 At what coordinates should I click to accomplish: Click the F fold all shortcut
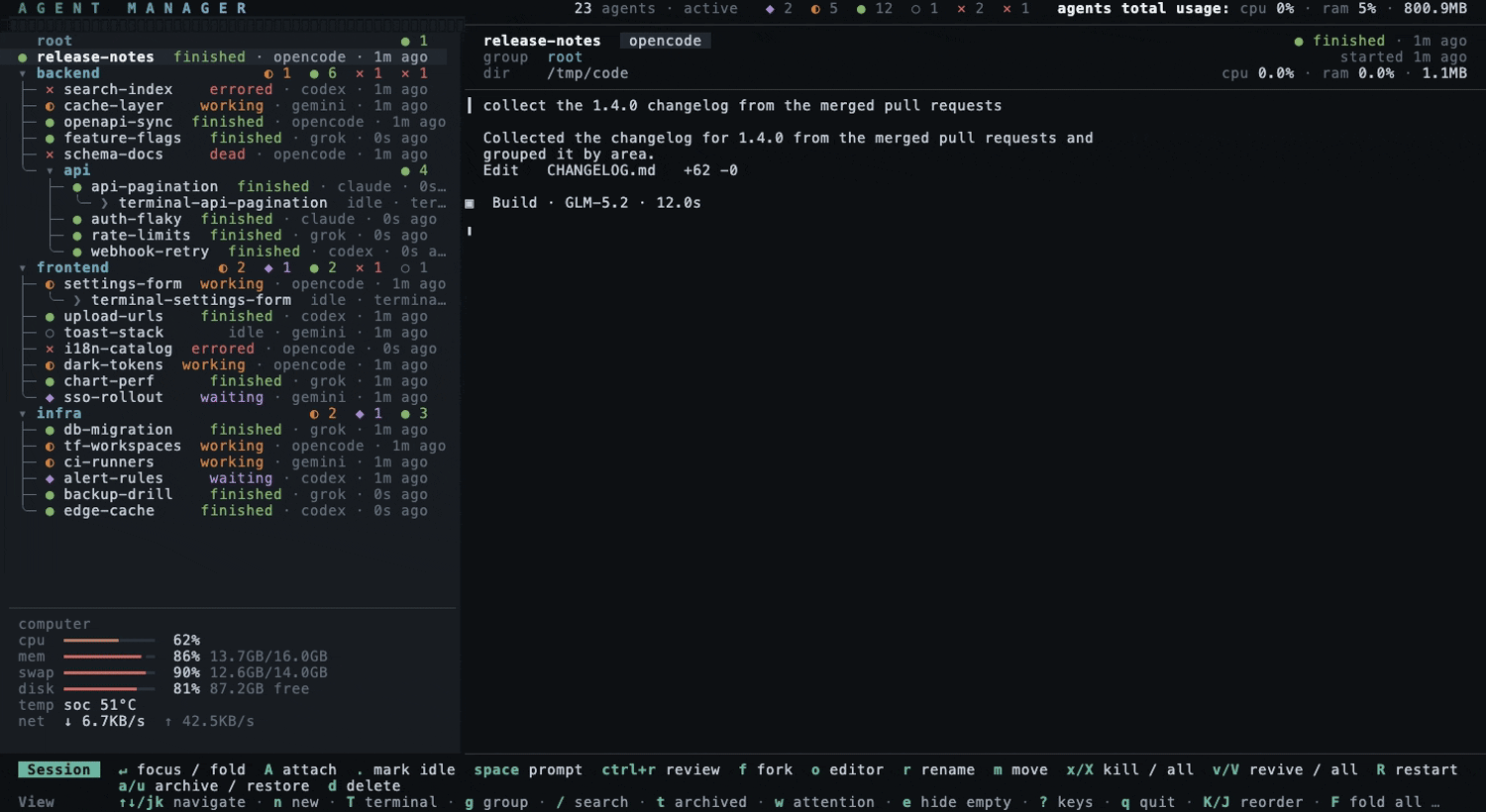click(1377, 802)
